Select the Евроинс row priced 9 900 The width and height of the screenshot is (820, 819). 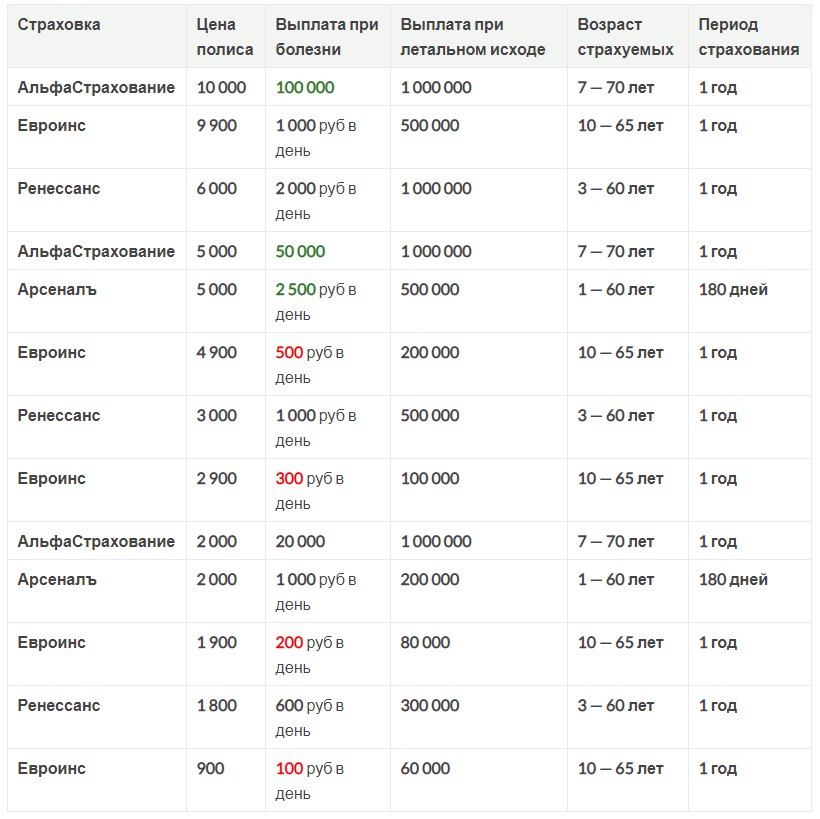pyautogui.click(x=51, y=126)
